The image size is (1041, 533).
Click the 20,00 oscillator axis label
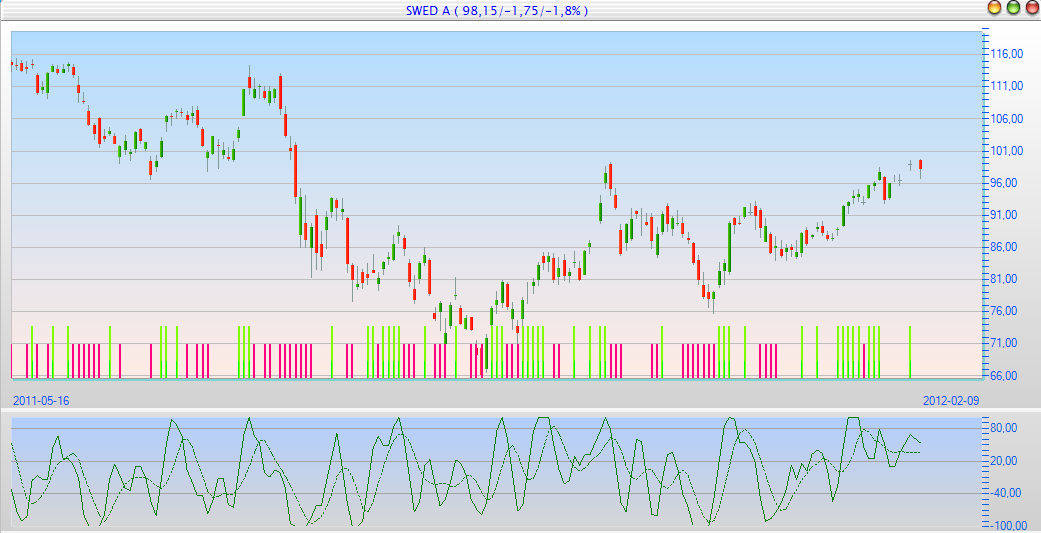click(1006, 461)
